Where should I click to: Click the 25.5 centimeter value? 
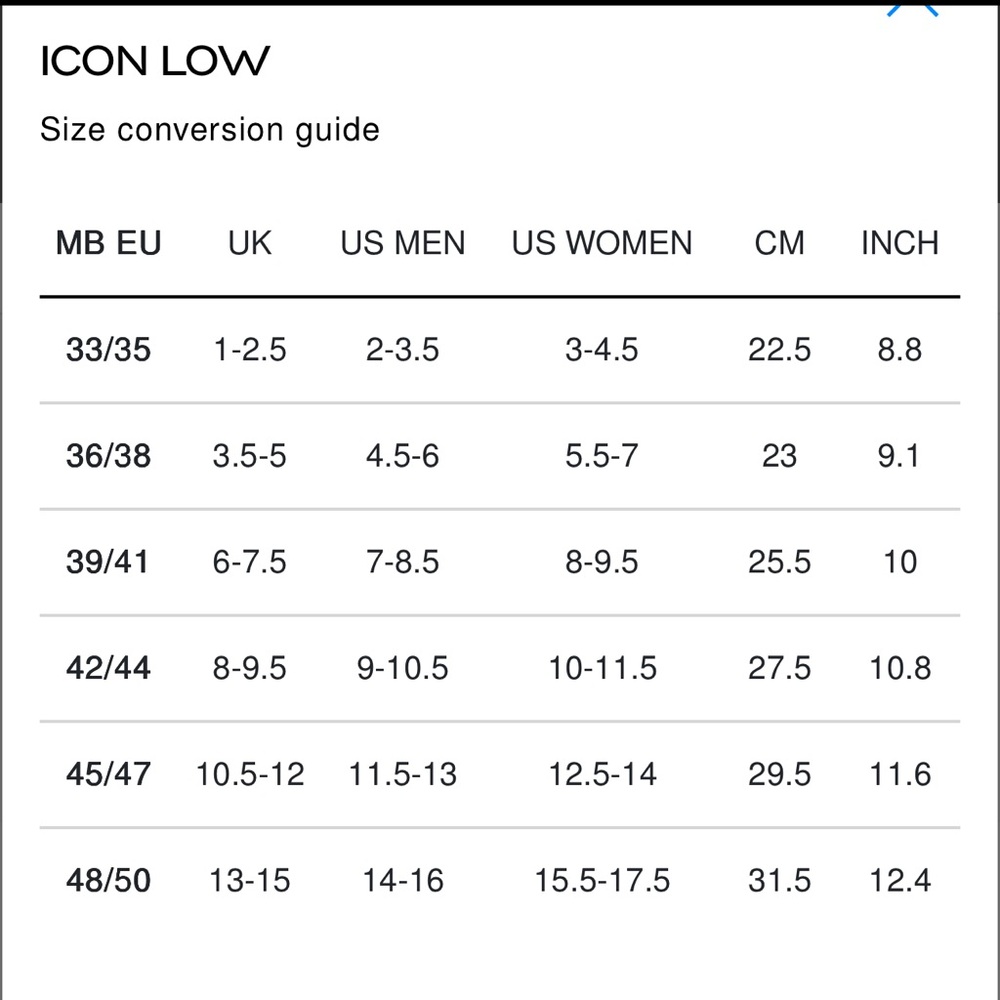[x=779, y=562]
